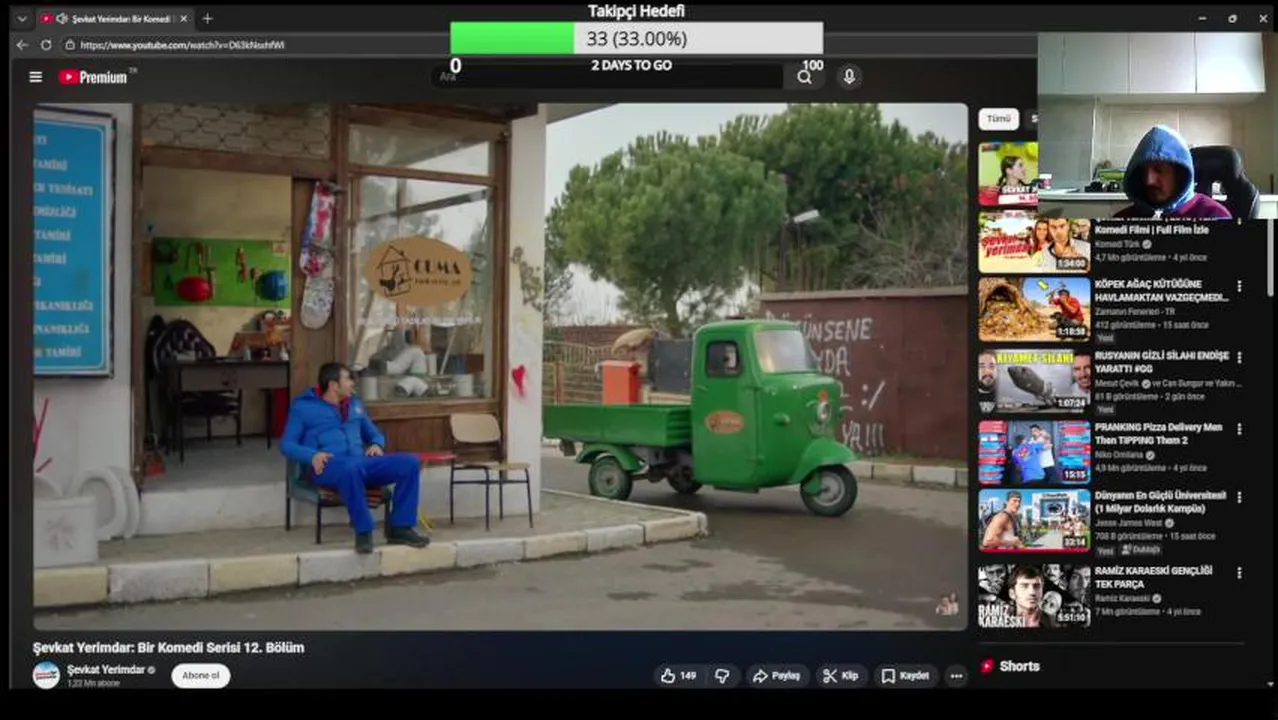1278x720 pixels.
Task: Open the Ramiz Karaeski channel name
Action: coord(1122,598)
